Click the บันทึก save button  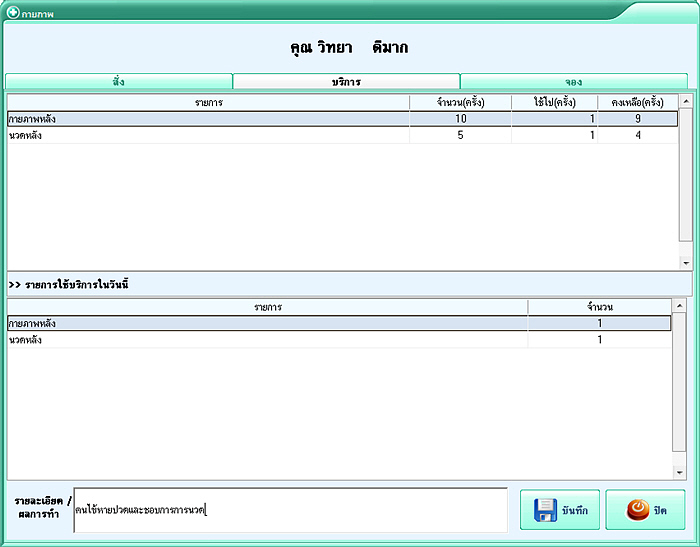click(x=560, y=510)
